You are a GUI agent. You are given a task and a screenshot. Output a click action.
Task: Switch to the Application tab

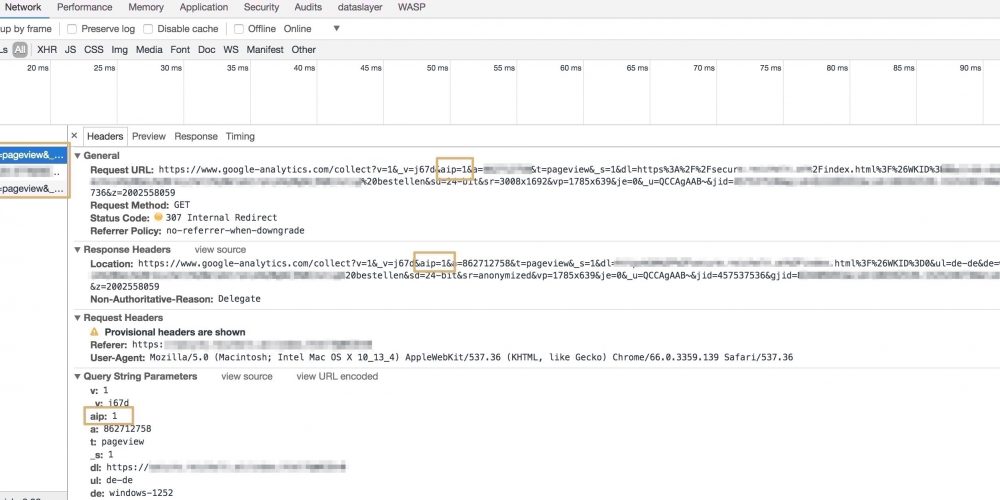(x=203, y=8)
